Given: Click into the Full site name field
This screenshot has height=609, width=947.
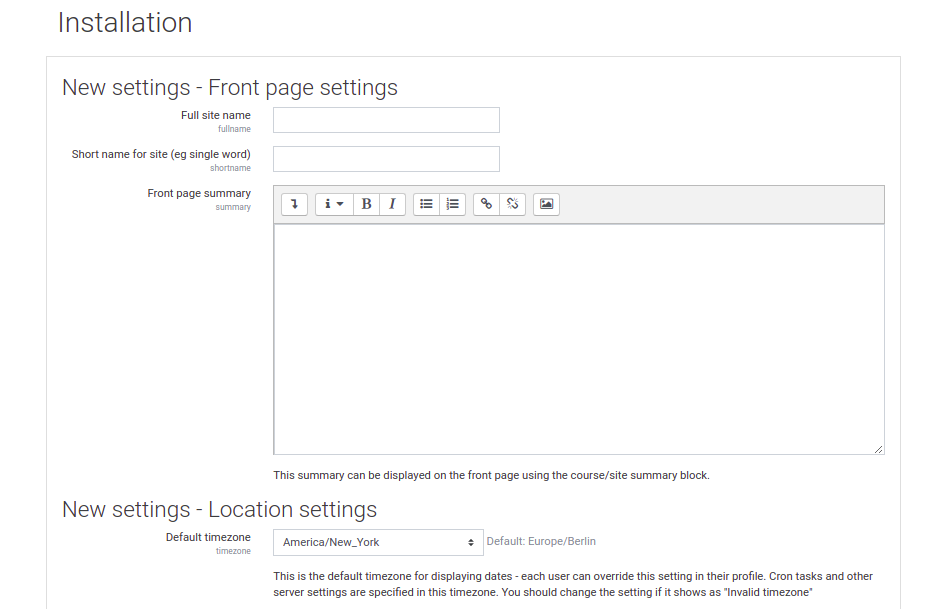Looking at the screenshot, I should [x=386, y=120].
